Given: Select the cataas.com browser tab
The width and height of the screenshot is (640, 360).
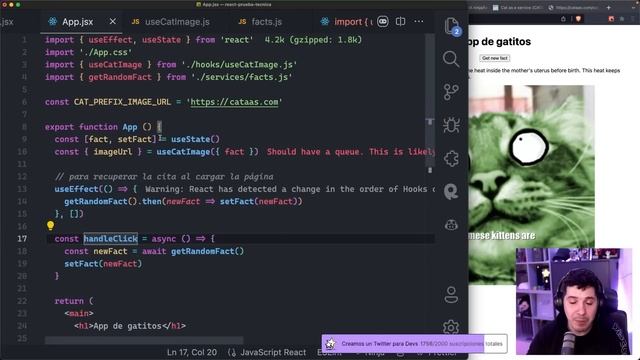Looking at the screenshot, I should pos(573,7).
